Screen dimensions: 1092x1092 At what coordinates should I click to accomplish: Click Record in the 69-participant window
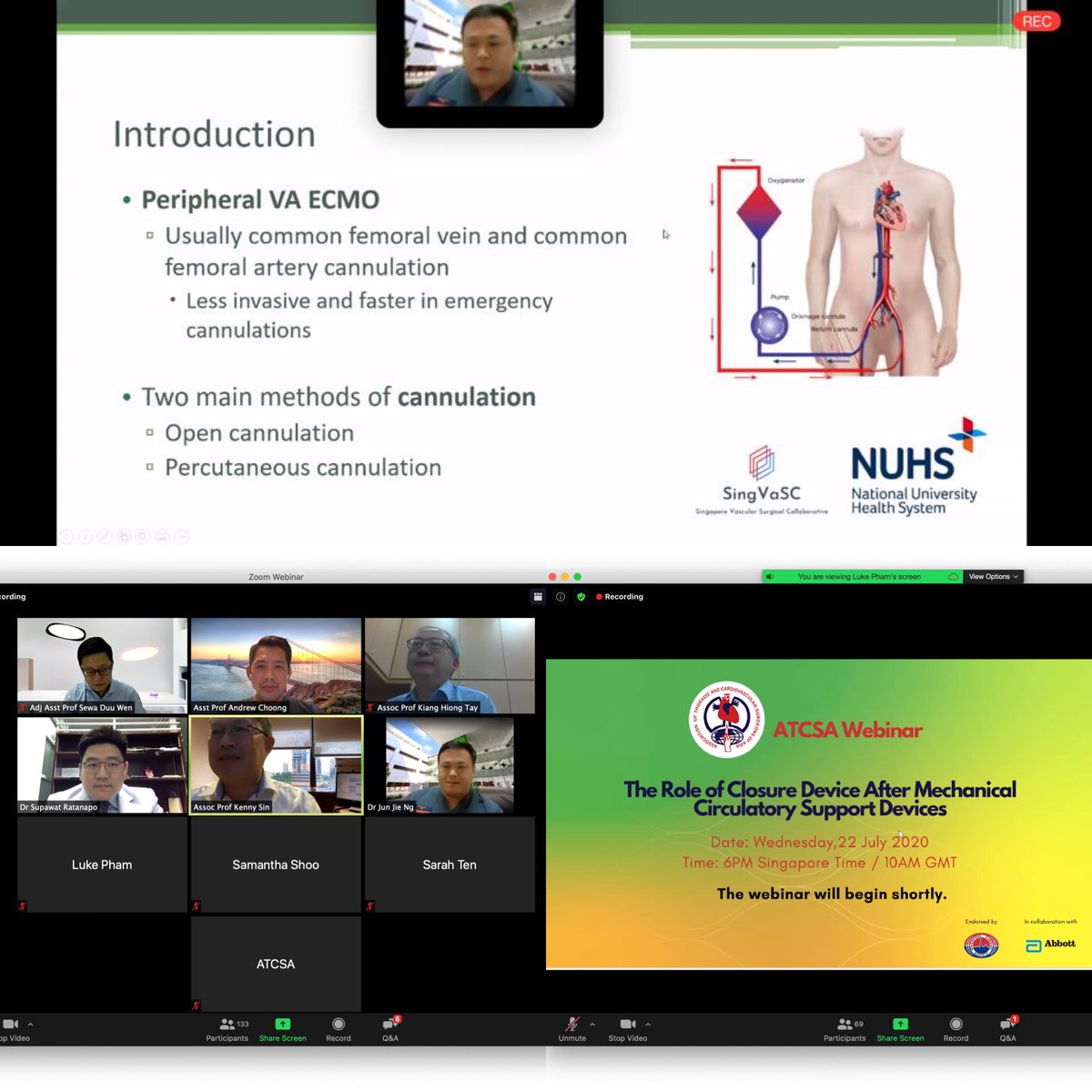coord(955,1029)
